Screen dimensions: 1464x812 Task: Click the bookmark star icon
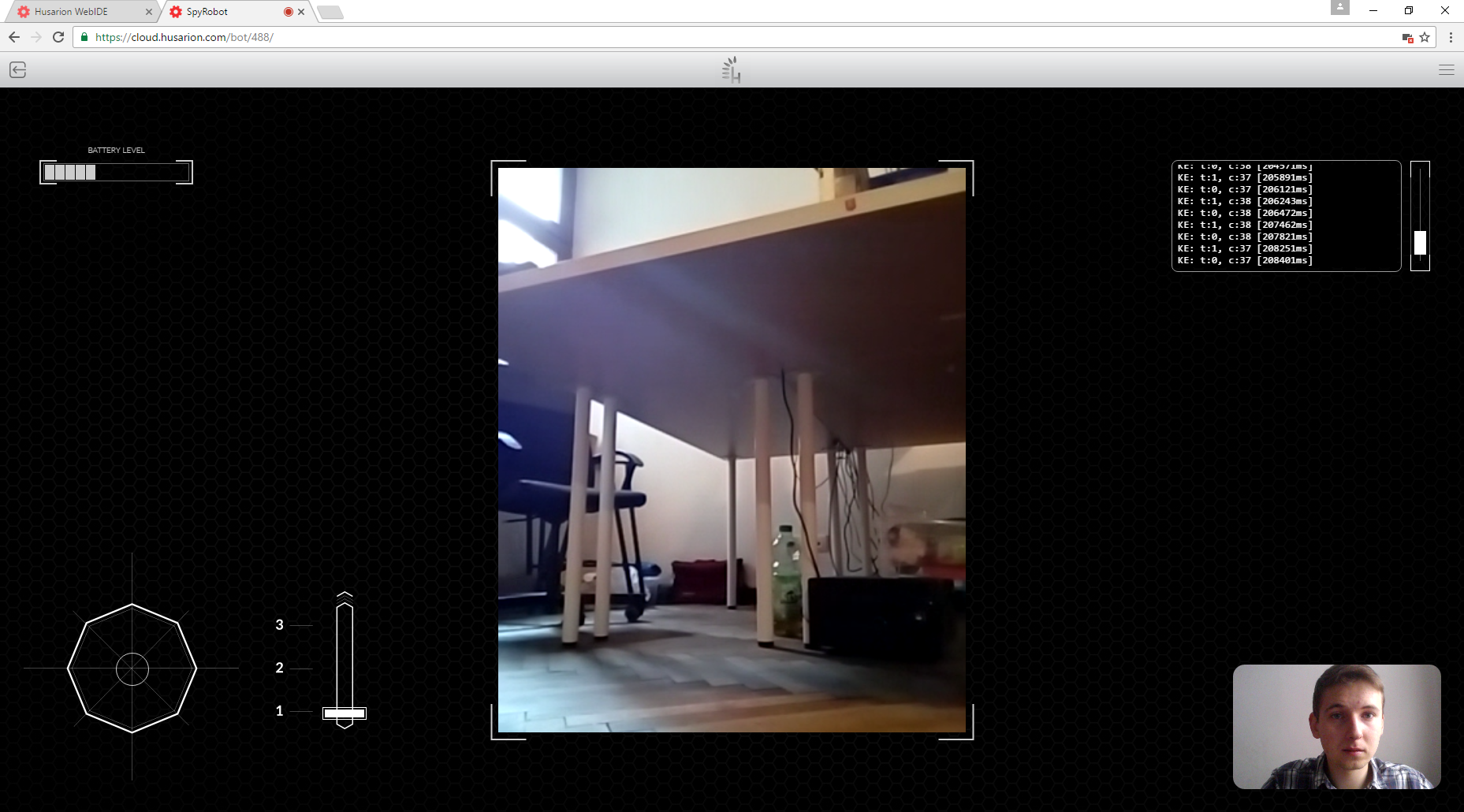point(1424,37)
